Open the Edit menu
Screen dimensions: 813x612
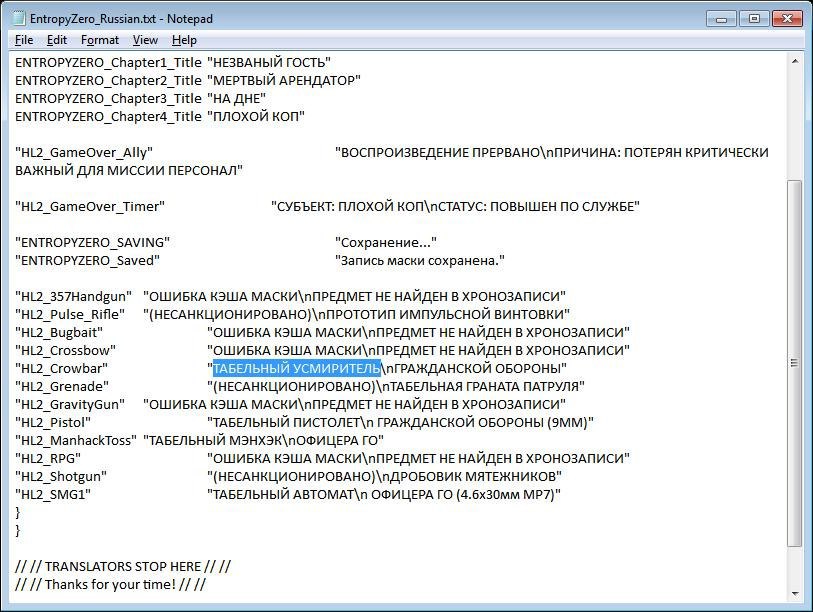coord(57,40)
